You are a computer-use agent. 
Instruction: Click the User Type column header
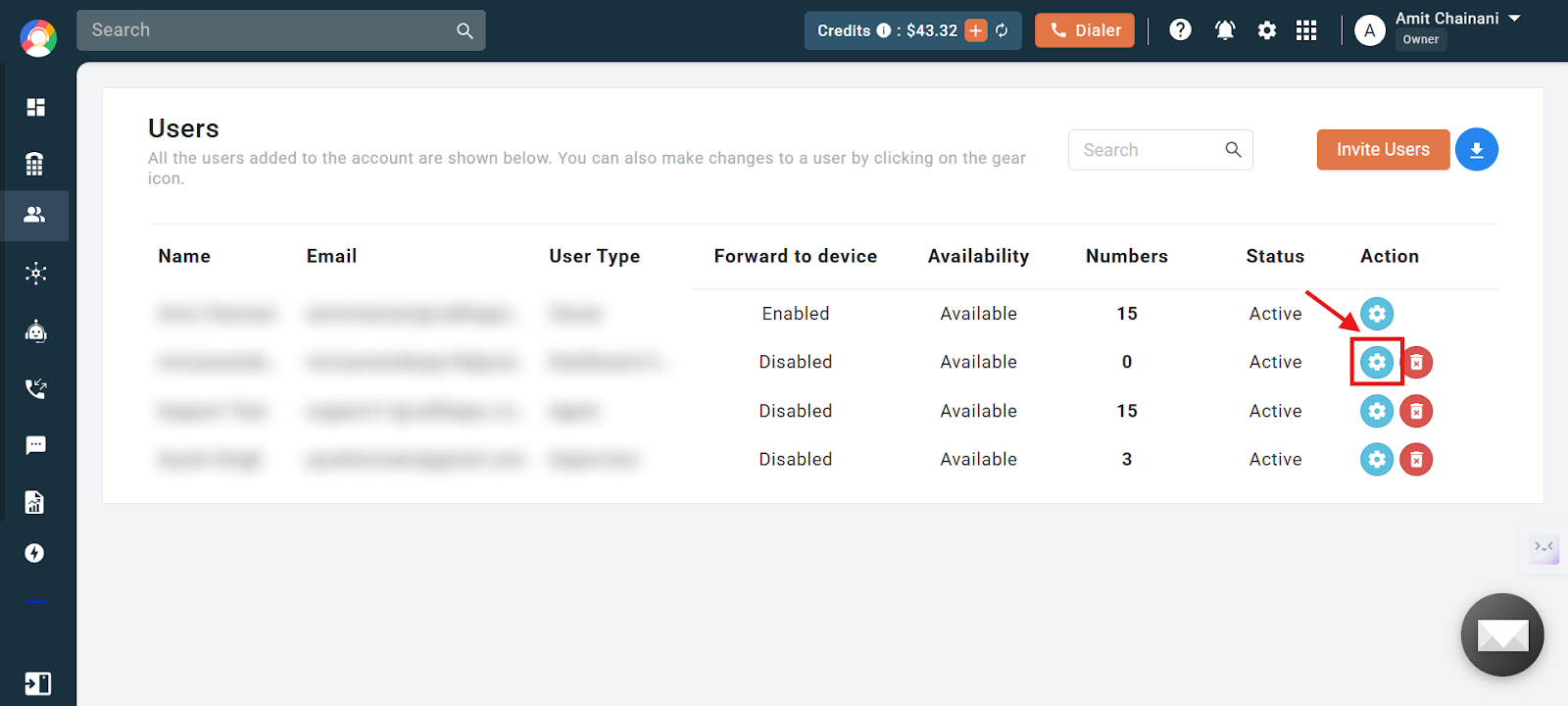point(595,256)
